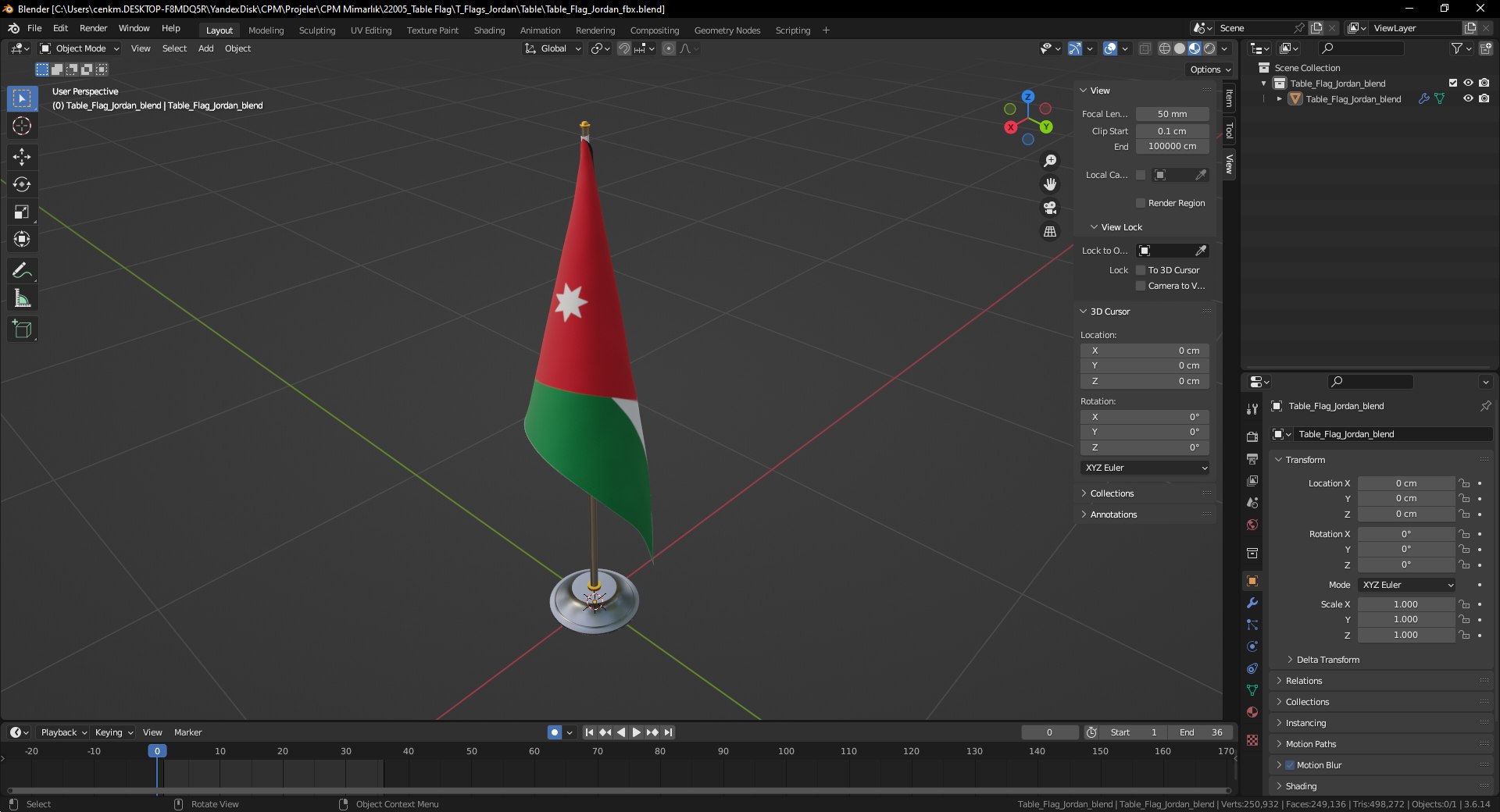Open the Global transform orientation dropdown

pos(553,48)
